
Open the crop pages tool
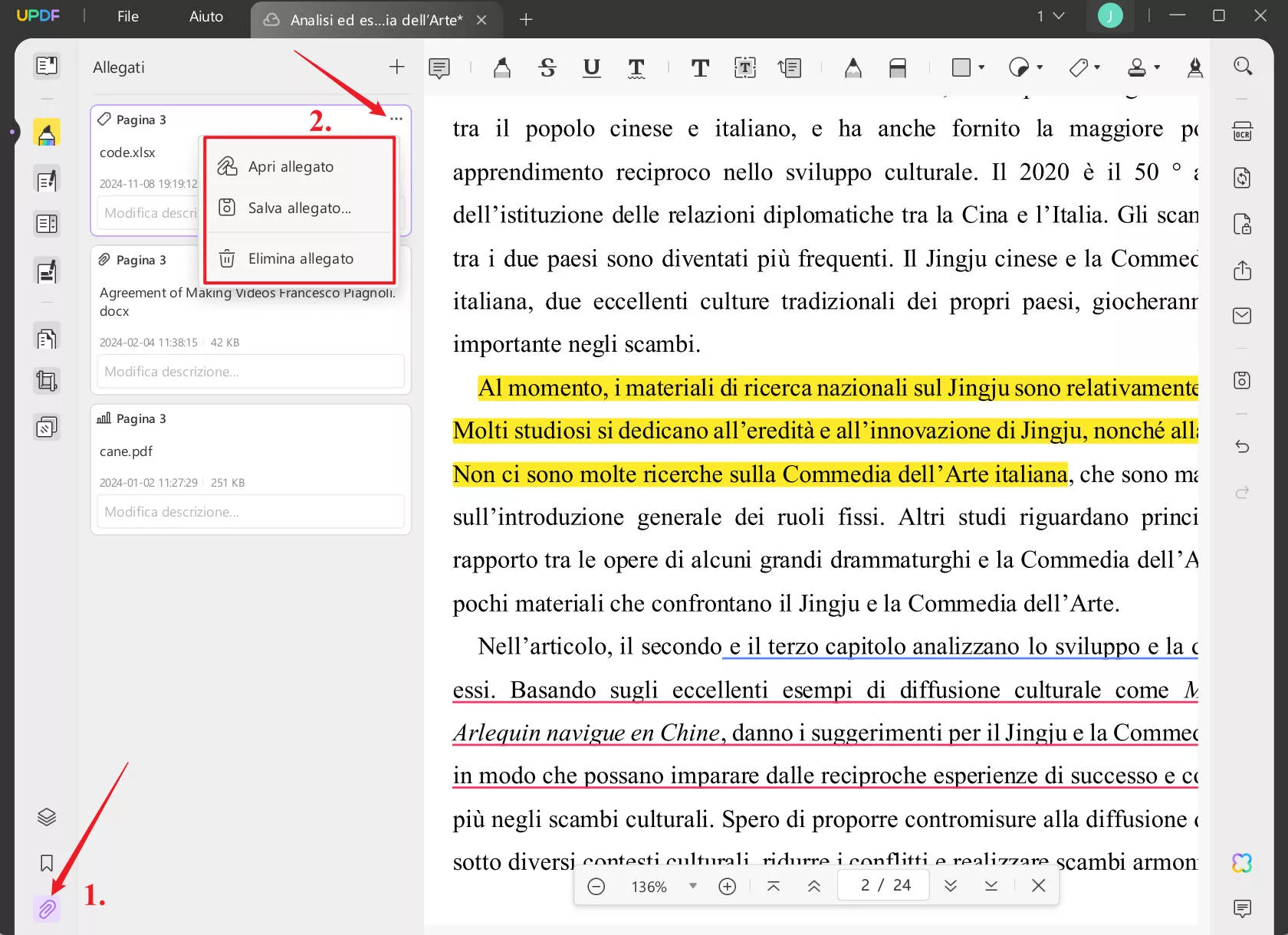click(x=47, y=381)
